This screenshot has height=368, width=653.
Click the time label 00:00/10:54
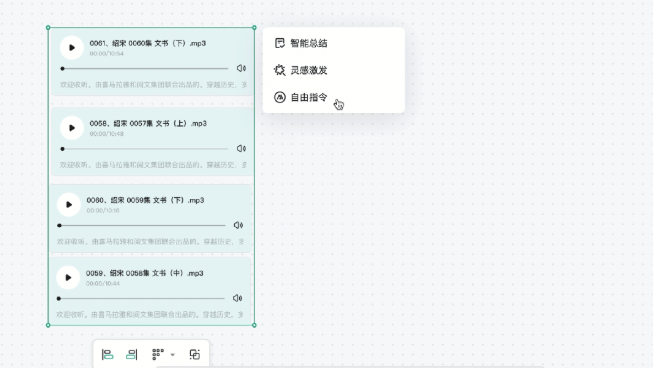(x=107, y=54)
